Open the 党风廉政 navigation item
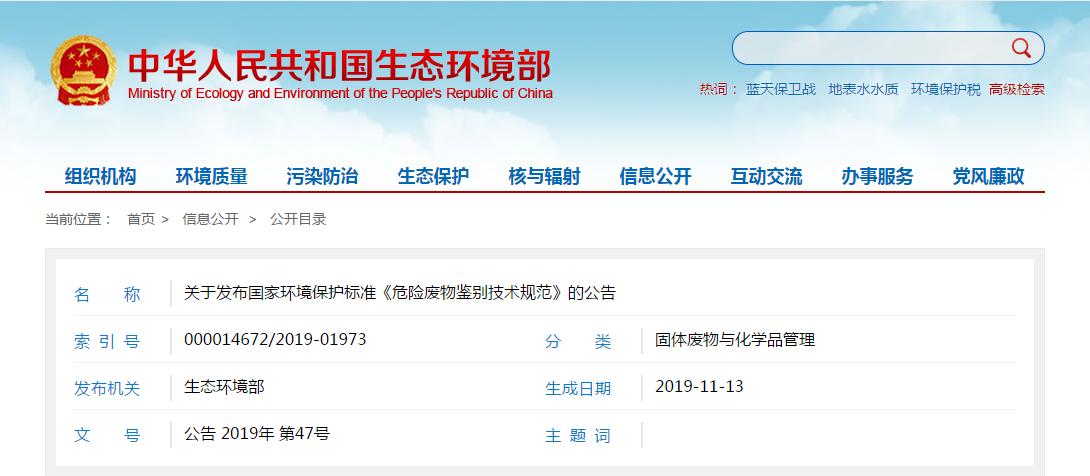 [x=988, y=177]
